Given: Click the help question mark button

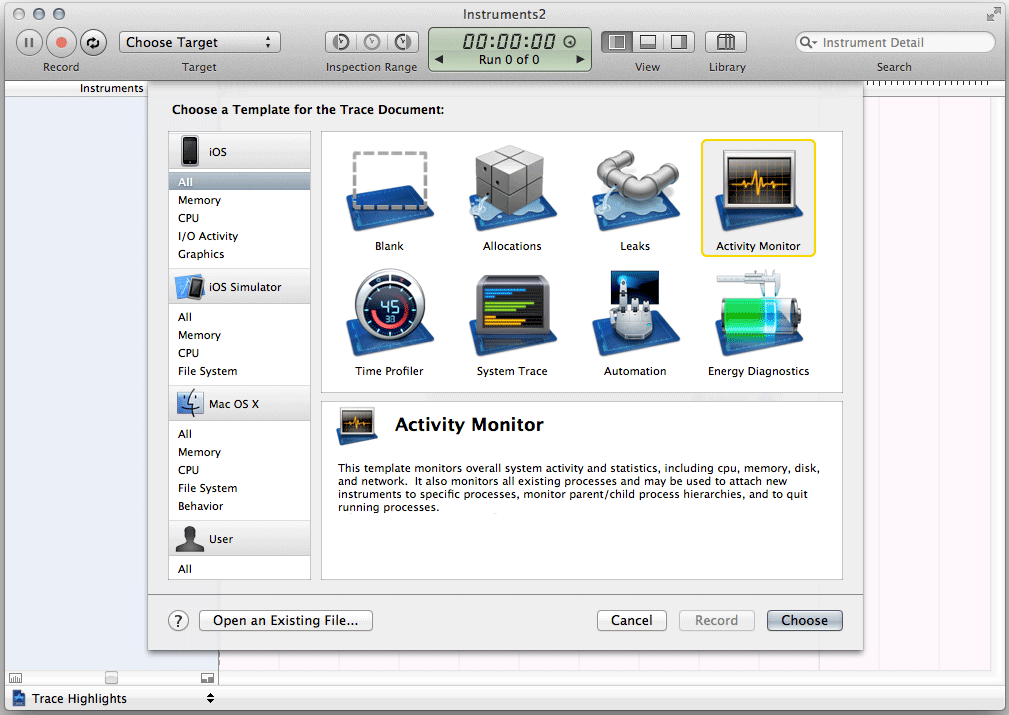Looking at the screenshot, I should [x=179, y=621].
